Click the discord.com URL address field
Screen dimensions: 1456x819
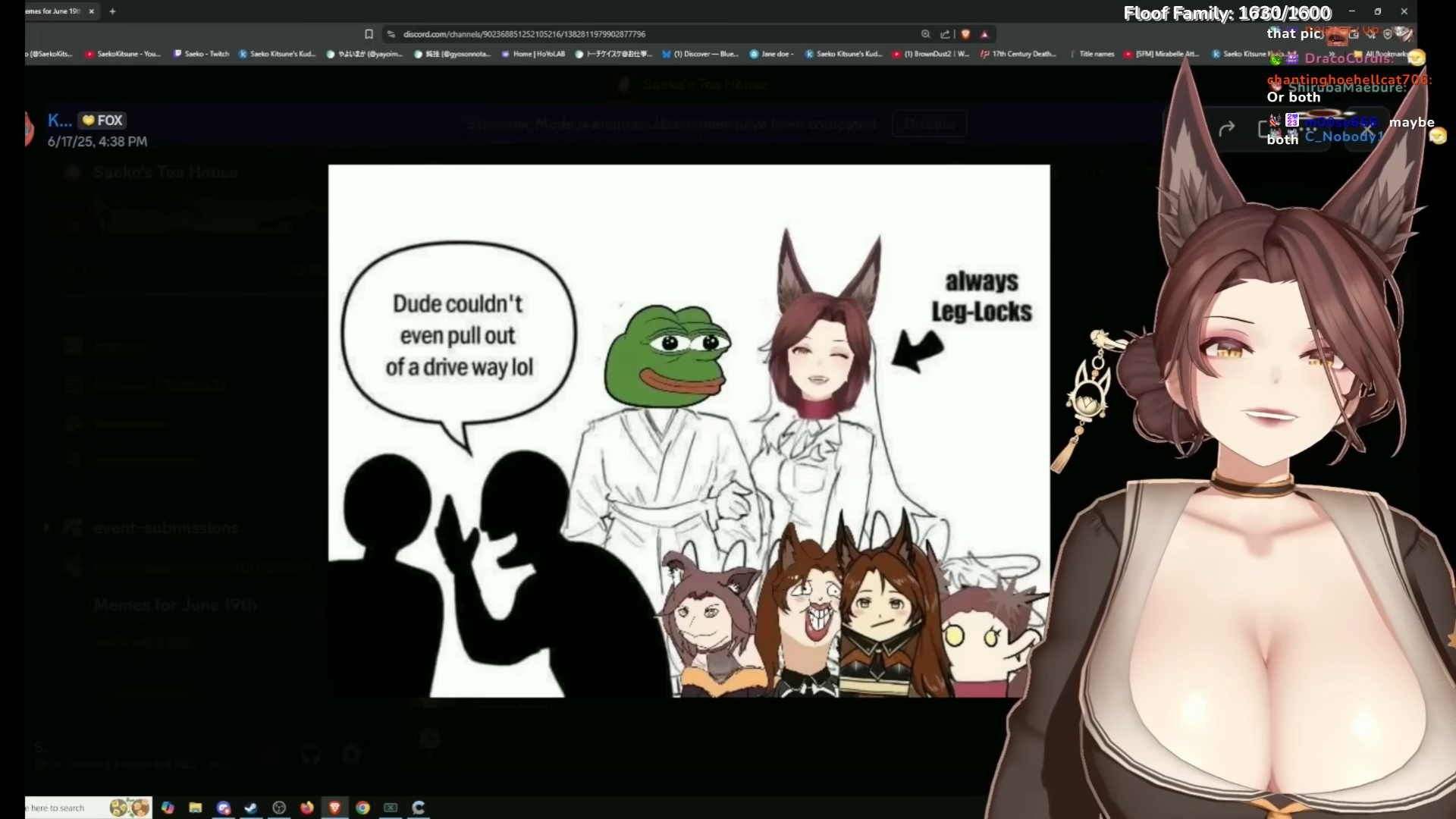point(523,34)
